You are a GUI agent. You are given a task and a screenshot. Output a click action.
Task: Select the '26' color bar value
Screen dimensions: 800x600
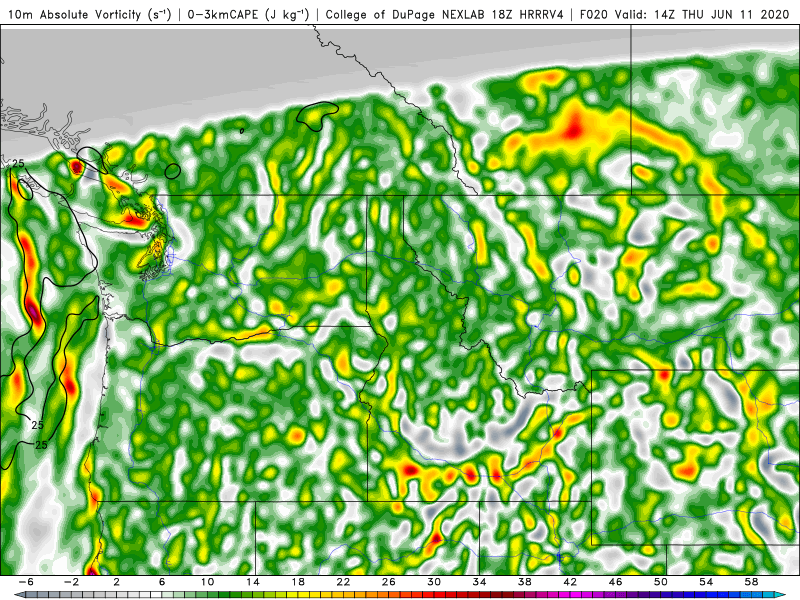pyautogui.click(x=389, y=582)
